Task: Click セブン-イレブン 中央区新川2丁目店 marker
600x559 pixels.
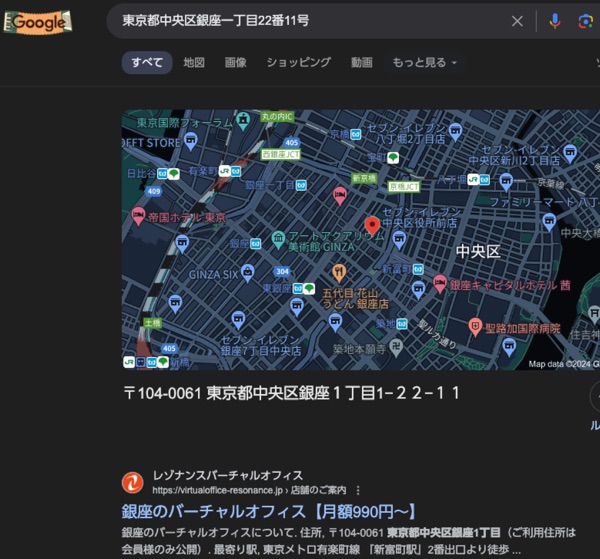Action: 570,153
